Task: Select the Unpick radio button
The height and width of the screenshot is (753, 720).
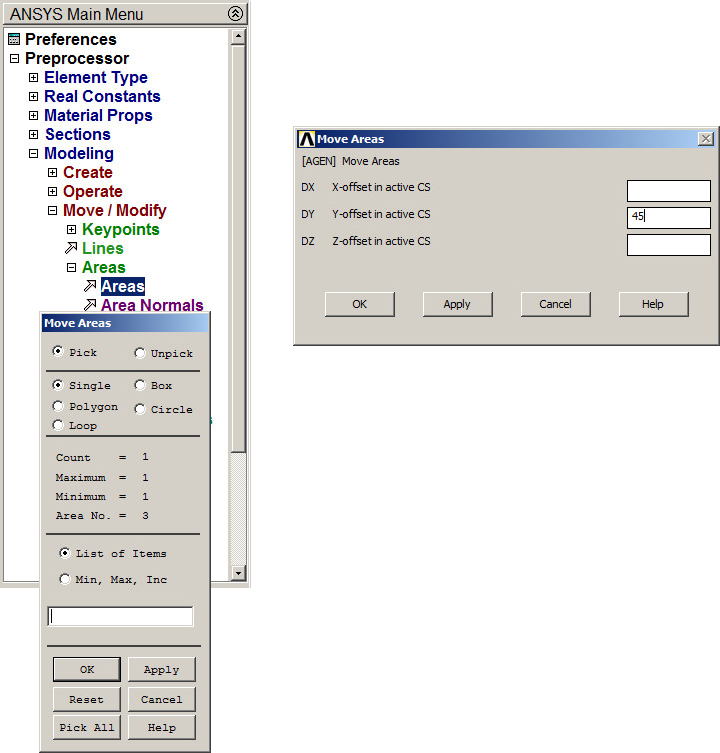Action: coord(140,353)
